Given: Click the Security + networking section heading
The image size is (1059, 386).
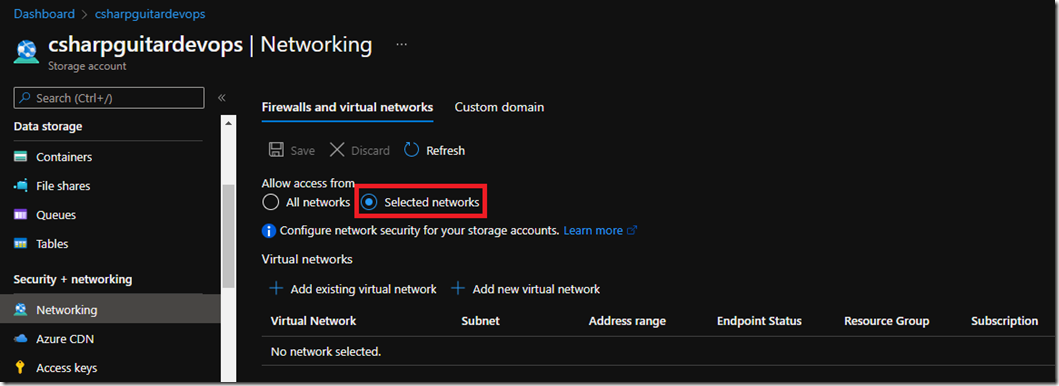Looking at the screenshot, I should click(73, 279).
